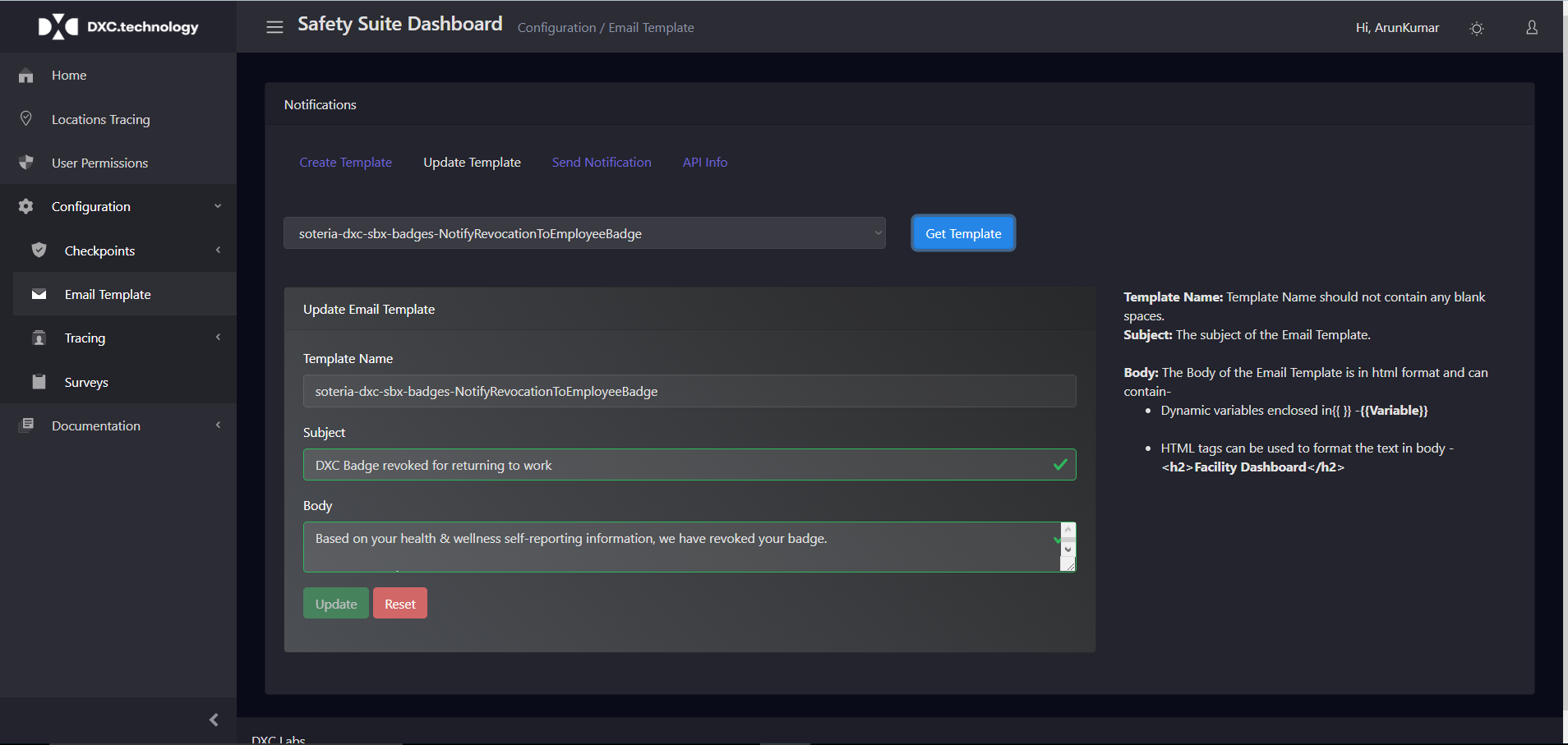Click the Get Template button
This screenshot has height=745, width=1568.
click(963, 233)
